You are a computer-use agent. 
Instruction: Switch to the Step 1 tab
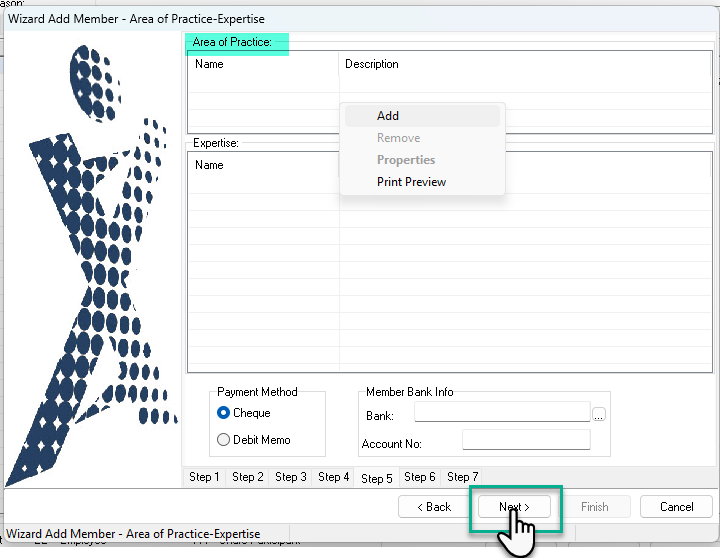click(x=204, y=477)
